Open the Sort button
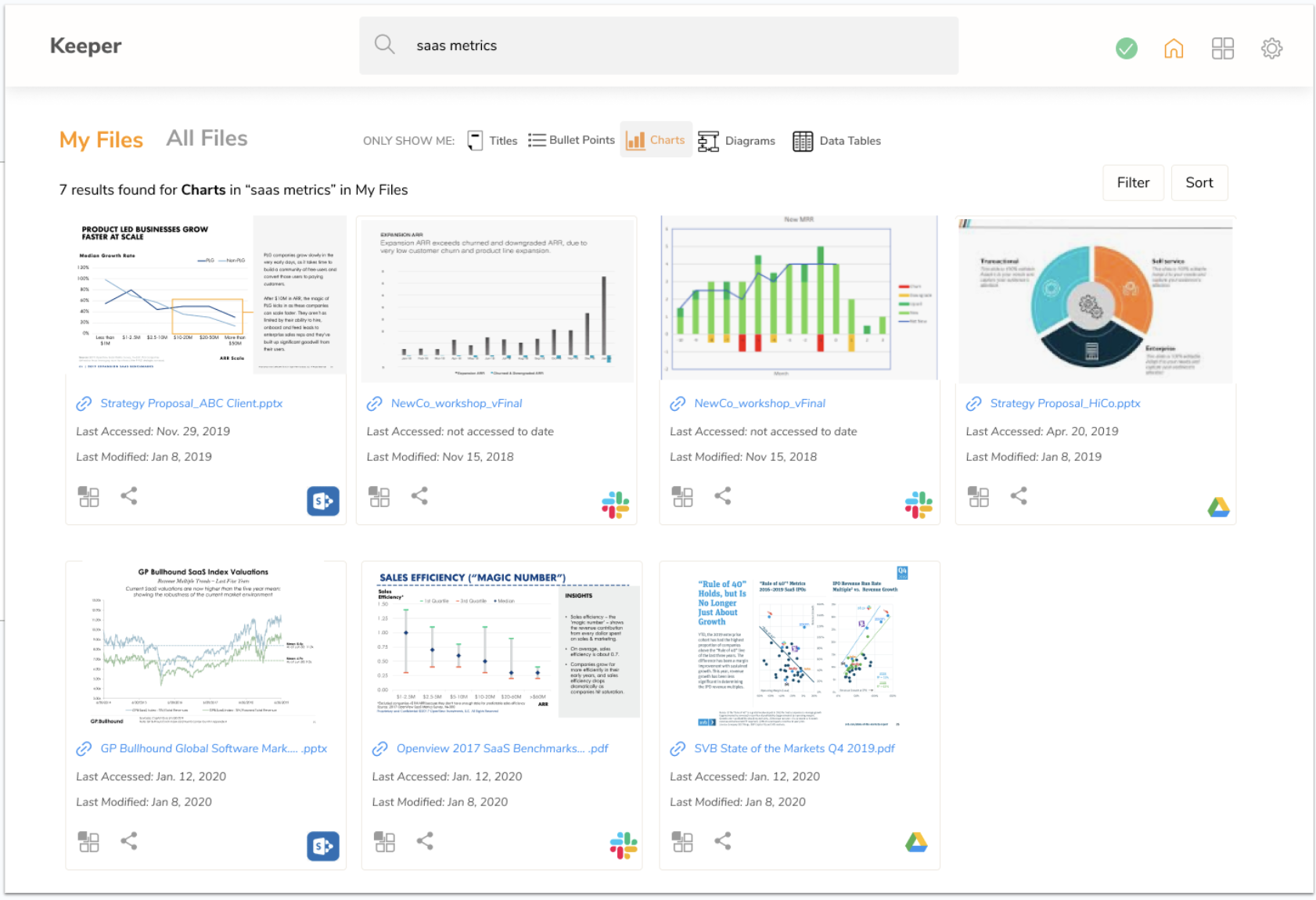1316x900 pixels. pos(1199,182)
